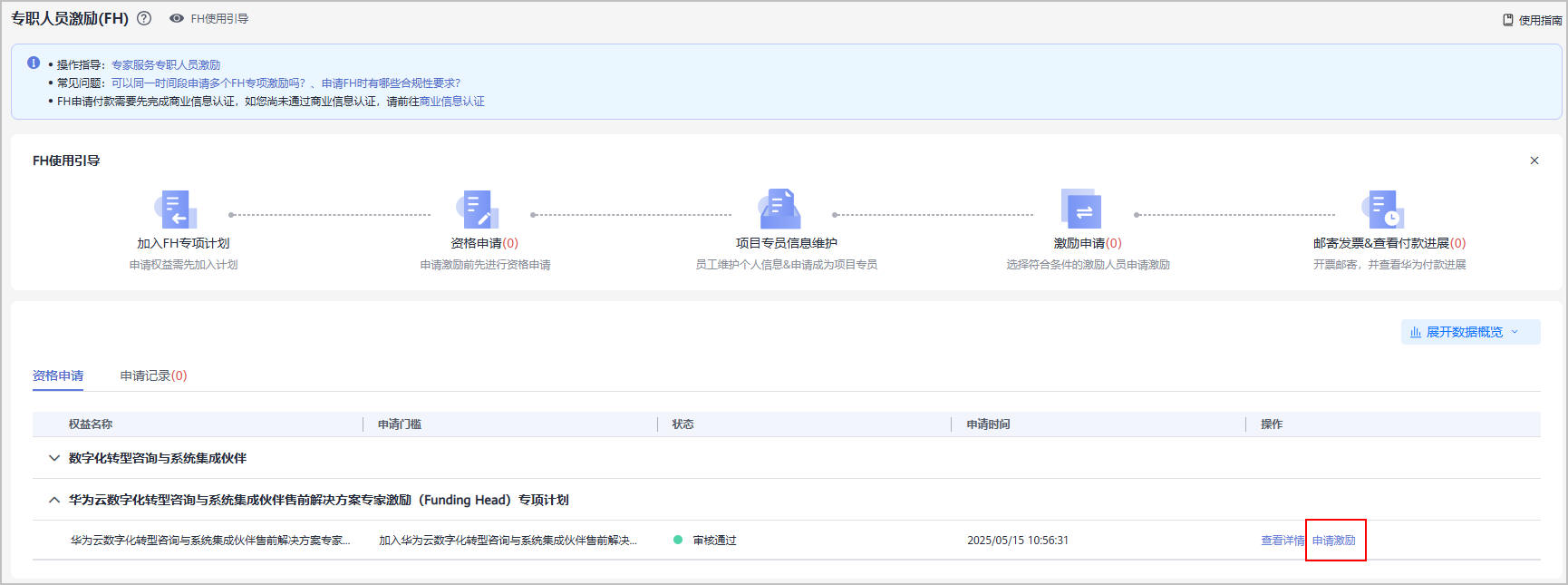Click the 申请激励 link
The height and width of the screenshot is (585, 1568).
click(1334, 541)
